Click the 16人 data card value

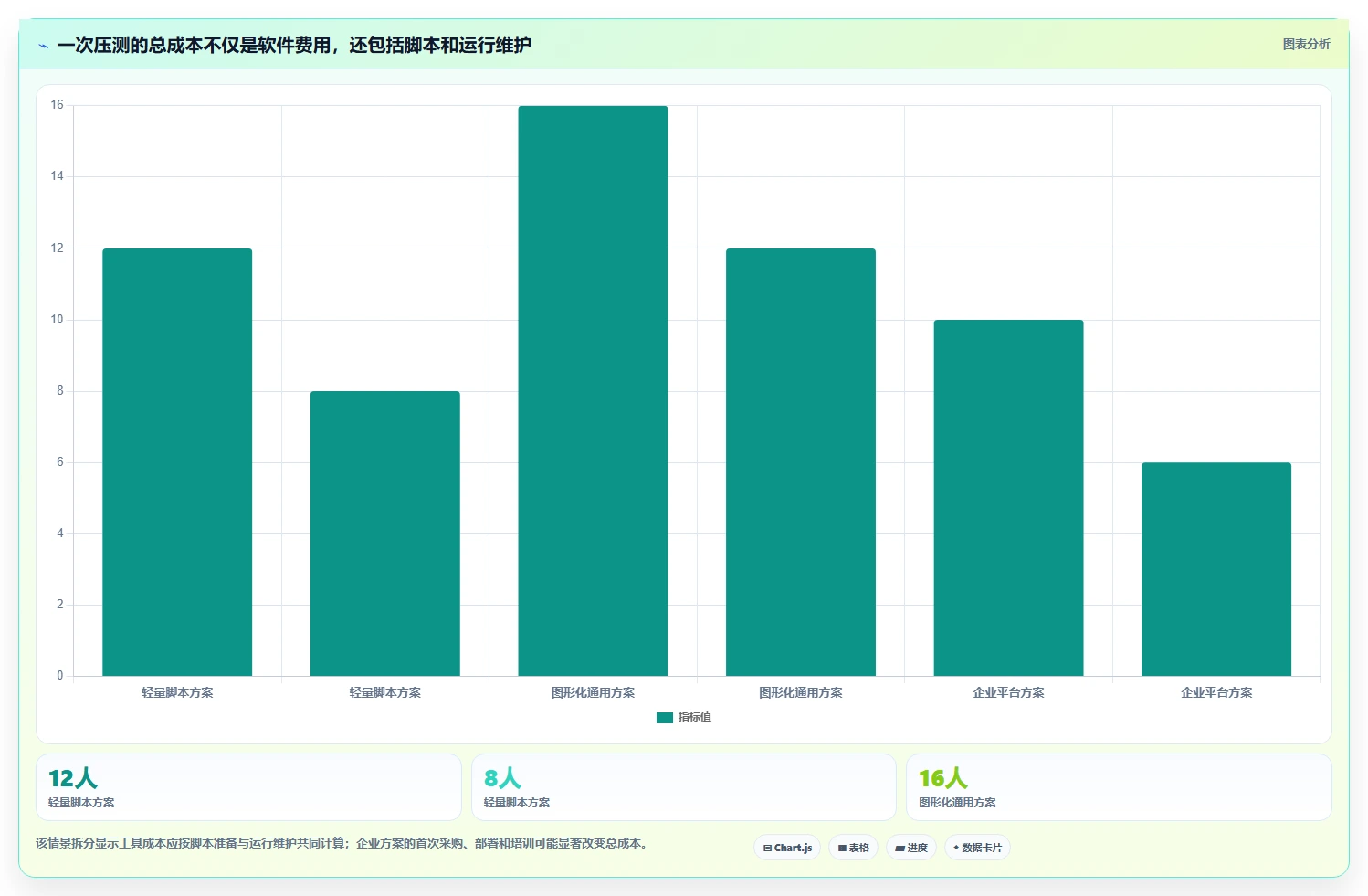tap(943, 778)
